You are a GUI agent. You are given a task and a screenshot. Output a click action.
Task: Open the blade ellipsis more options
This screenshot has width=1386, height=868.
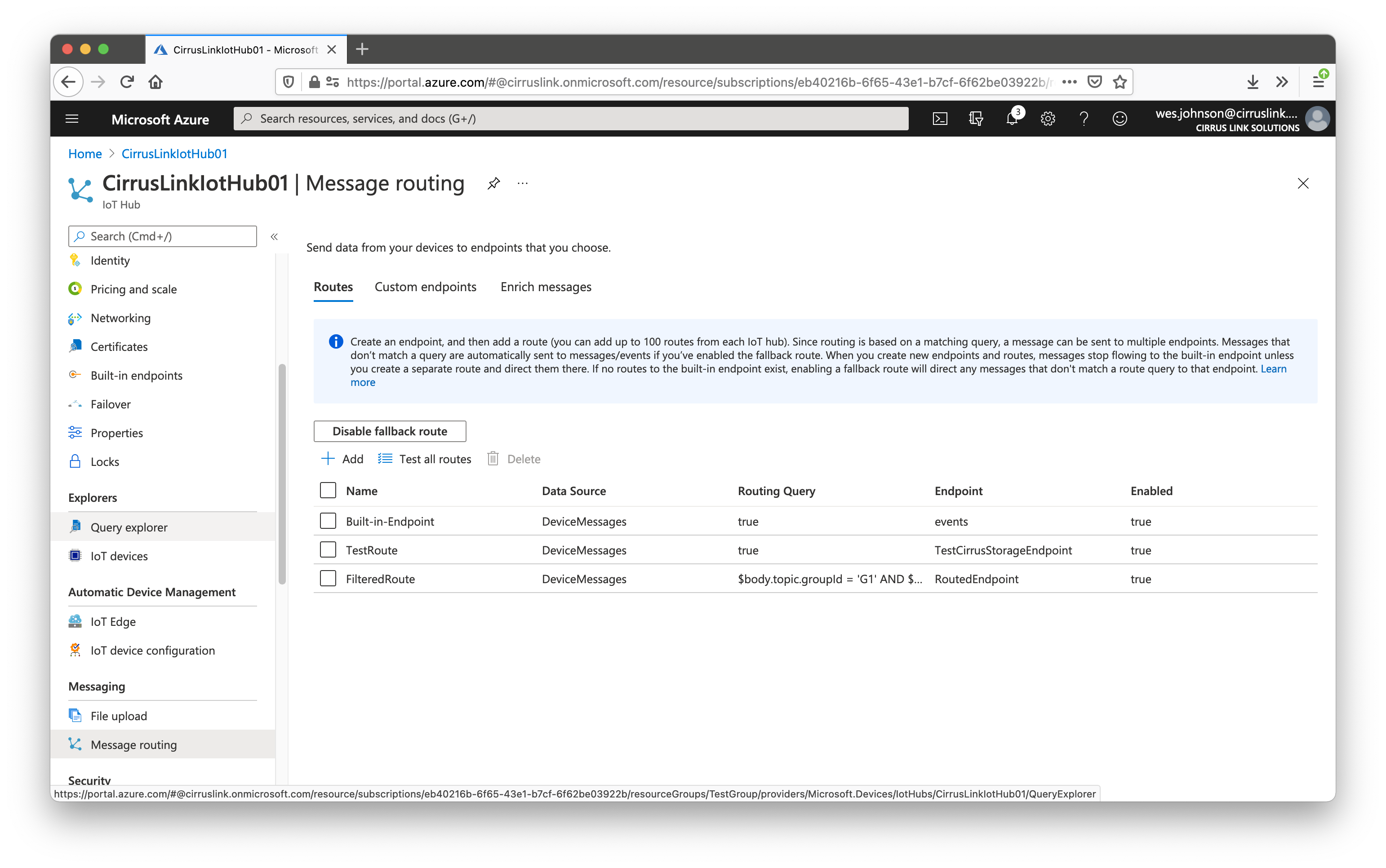pos(523,184)
